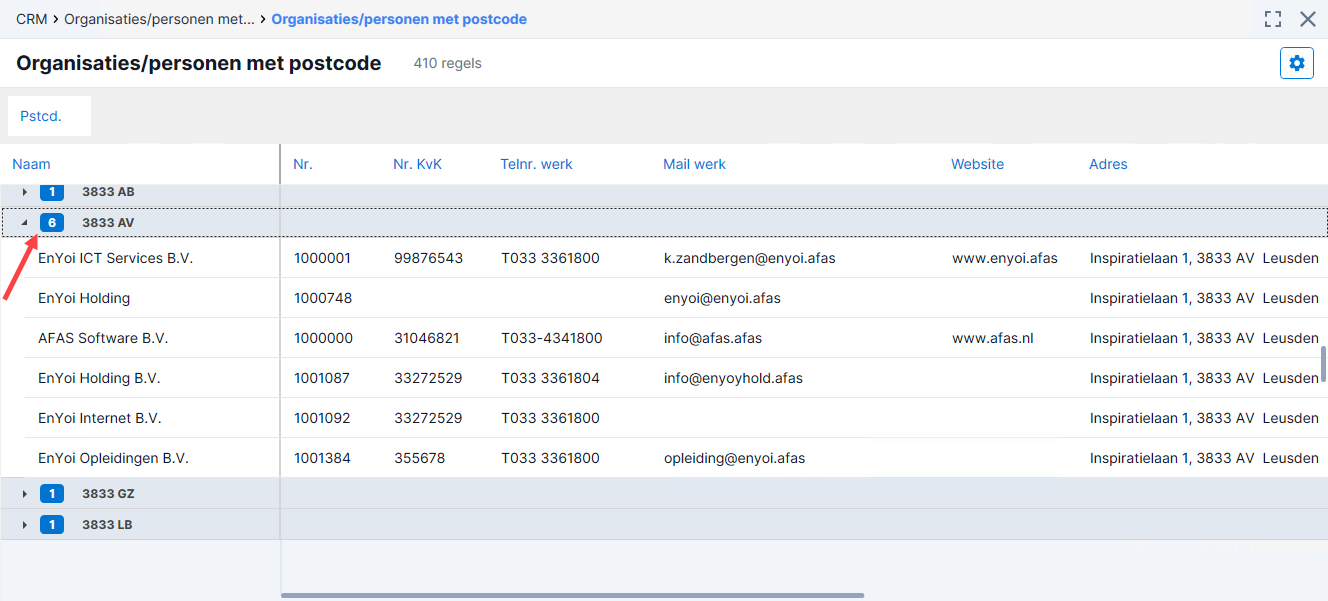1328x601 pixels.
Task: Close the view with X icon
Action: (x=1307, y=19)
